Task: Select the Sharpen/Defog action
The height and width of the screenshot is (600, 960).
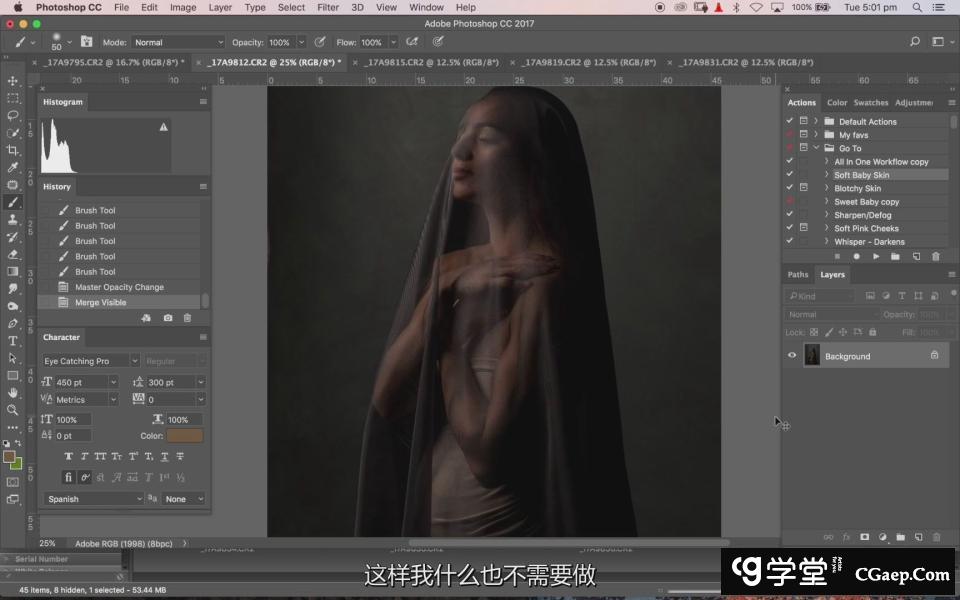Action: click(x=862, y=215)
